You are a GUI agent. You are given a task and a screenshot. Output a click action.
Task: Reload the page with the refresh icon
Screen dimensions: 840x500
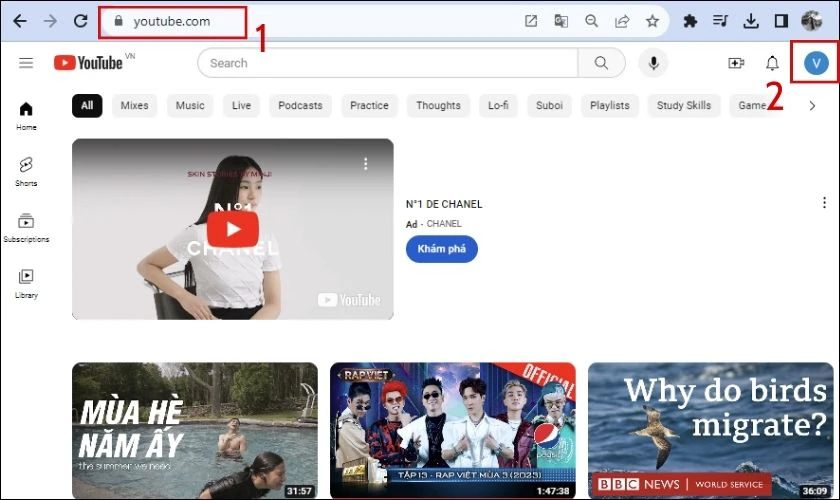80,21
